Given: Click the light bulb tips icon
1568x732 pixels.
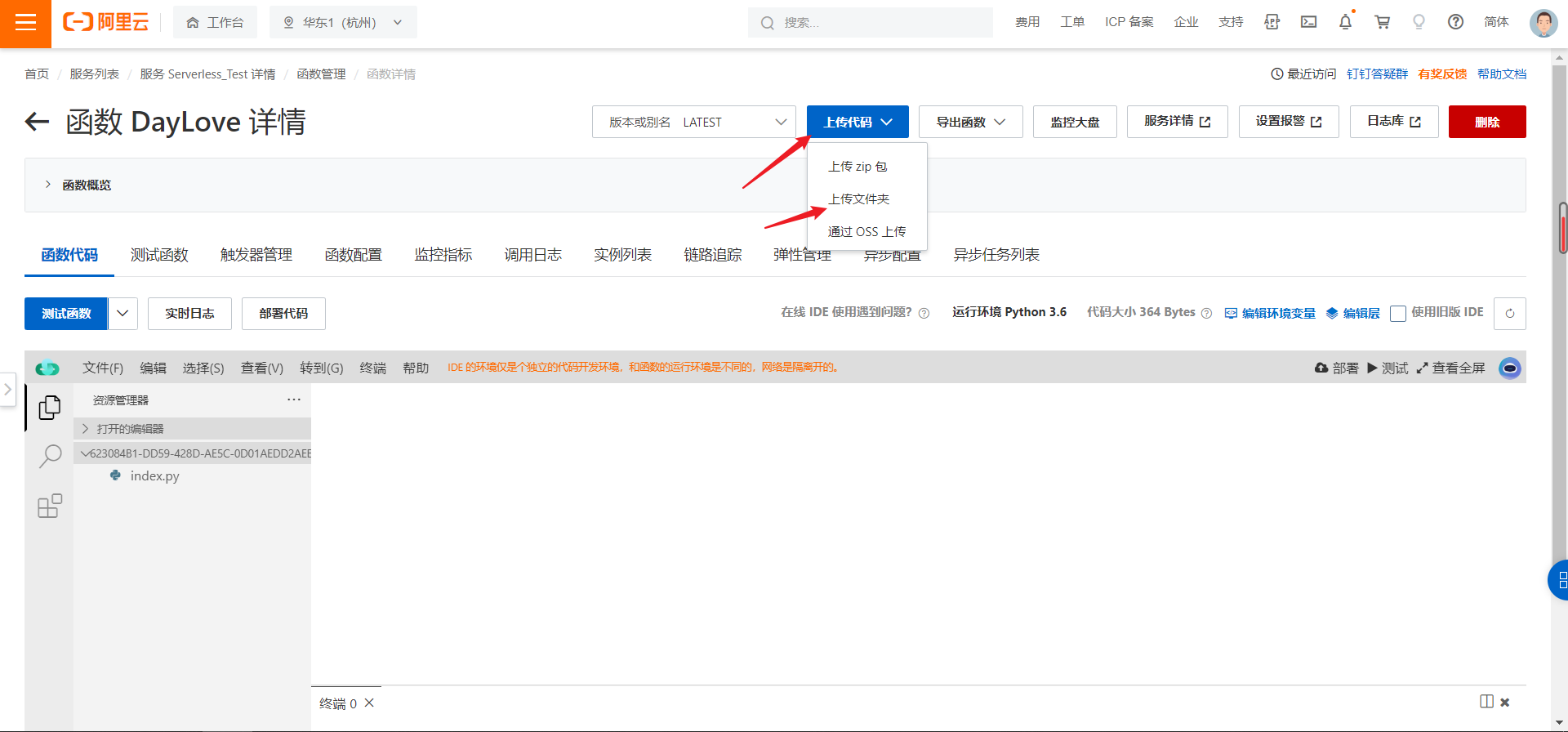Looking at the screenshot, I should 1419,22.
